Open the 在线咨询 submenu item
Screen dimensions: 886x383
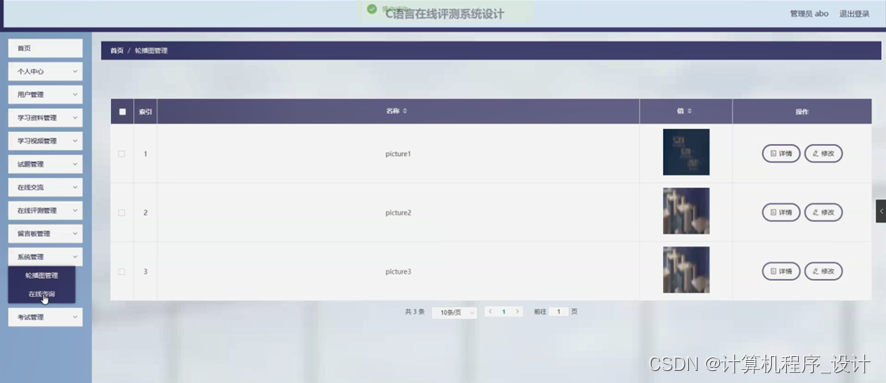pyautogui.click(x=42, y=294)
